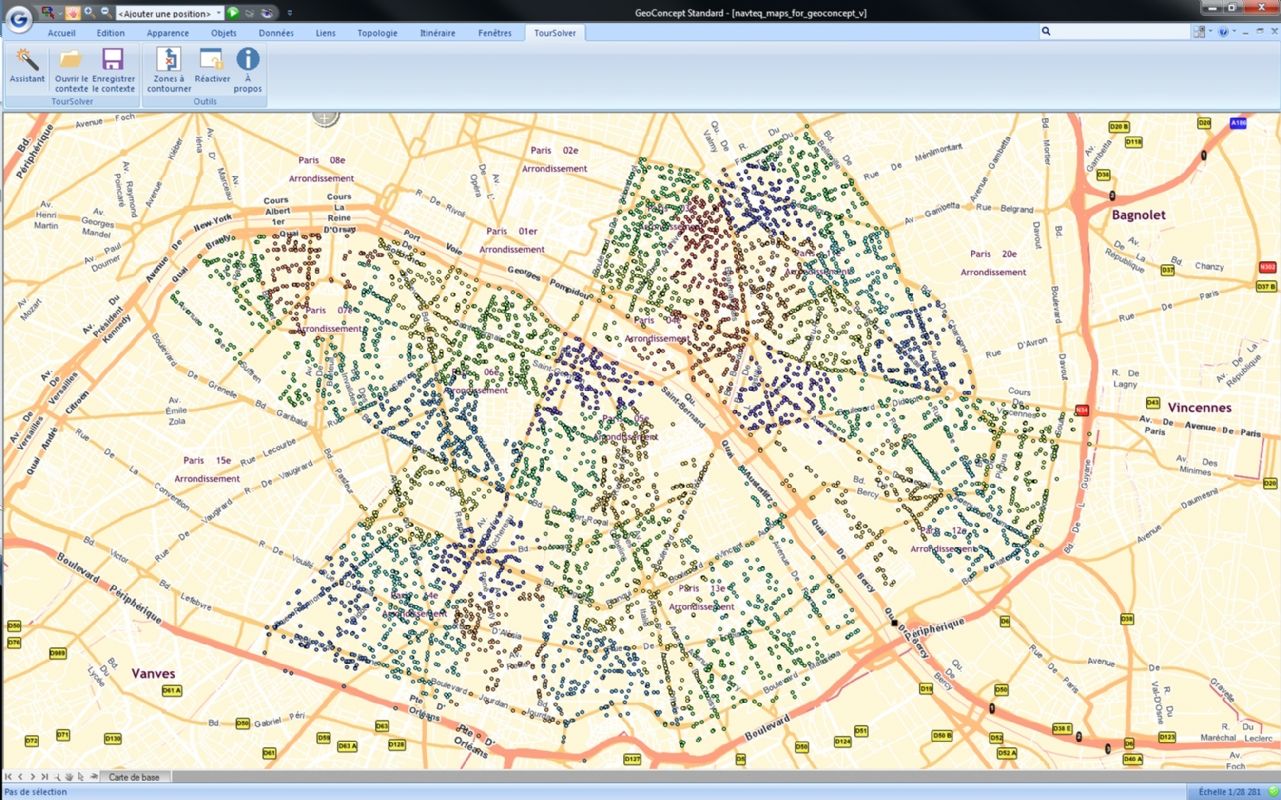This screenshot has height=800, width=1281.
Task: Click the 'Paris 20e Arrondissement' label
Action: coord(993,263)
